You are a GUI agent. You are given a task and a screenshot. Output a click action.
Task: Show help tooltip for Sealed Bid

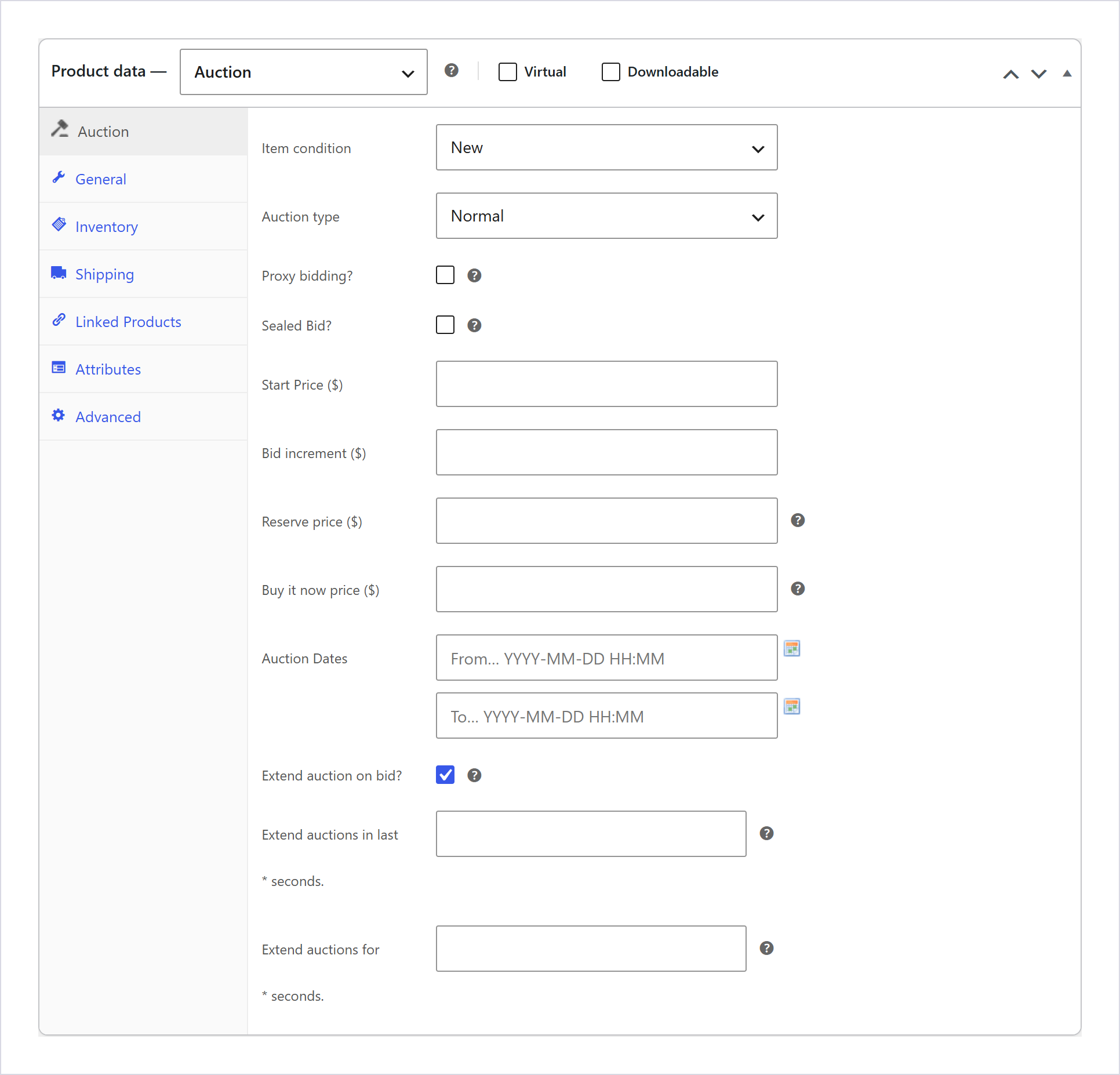[x=474, y=325]
